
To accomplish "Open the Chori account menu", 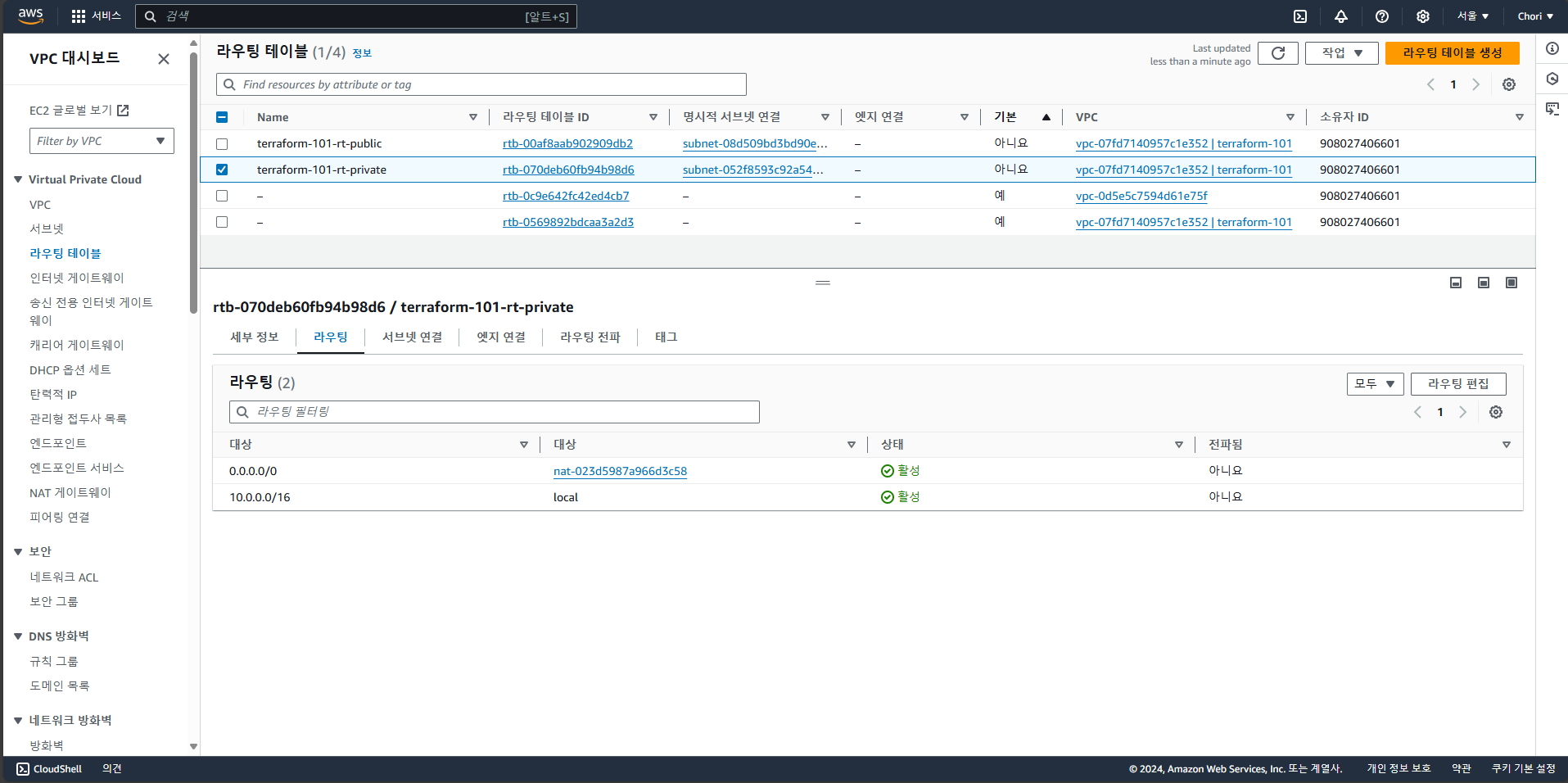I will (x=1535, y=16).
